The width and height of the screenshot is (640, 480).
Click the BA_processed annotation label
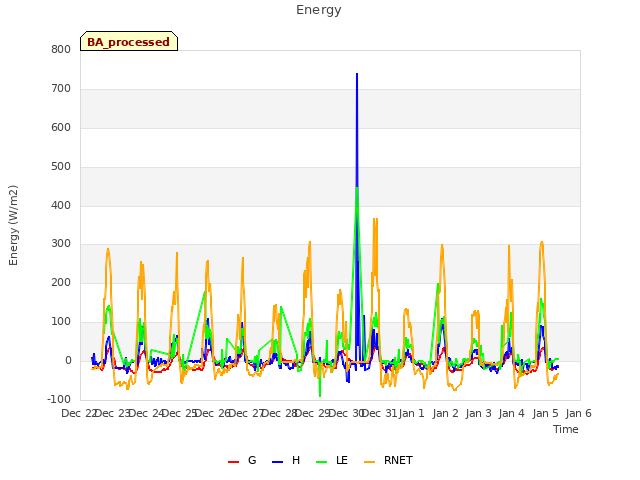(x=129, y=42)
